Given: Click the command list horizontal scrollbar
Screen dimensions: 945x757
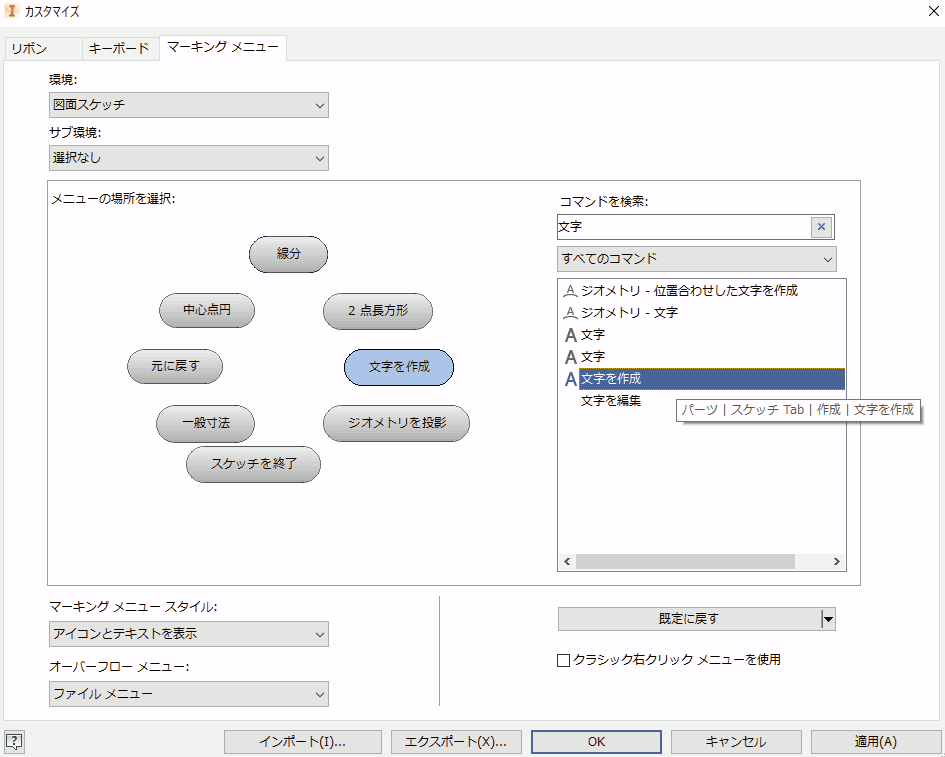Looking at the screenshot, I should (x=685, y=562).
